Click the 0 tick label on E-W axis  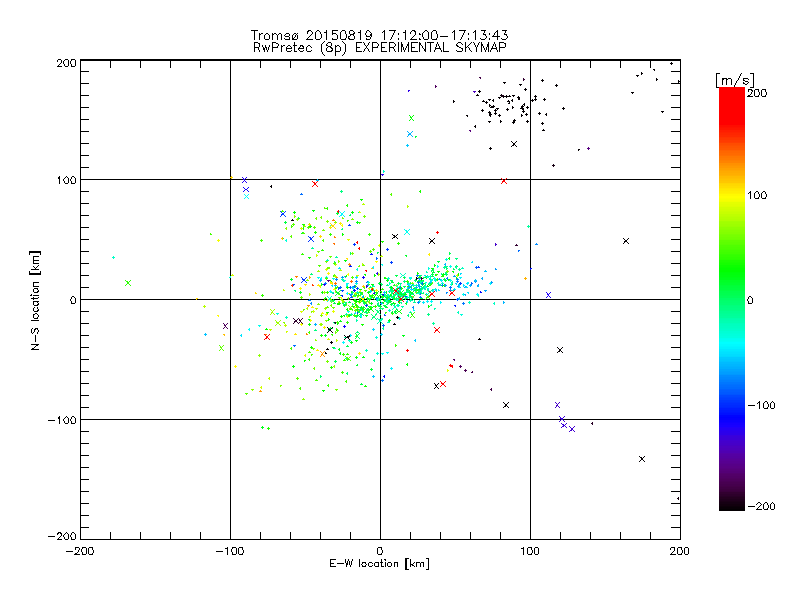(x=380, y=551)
